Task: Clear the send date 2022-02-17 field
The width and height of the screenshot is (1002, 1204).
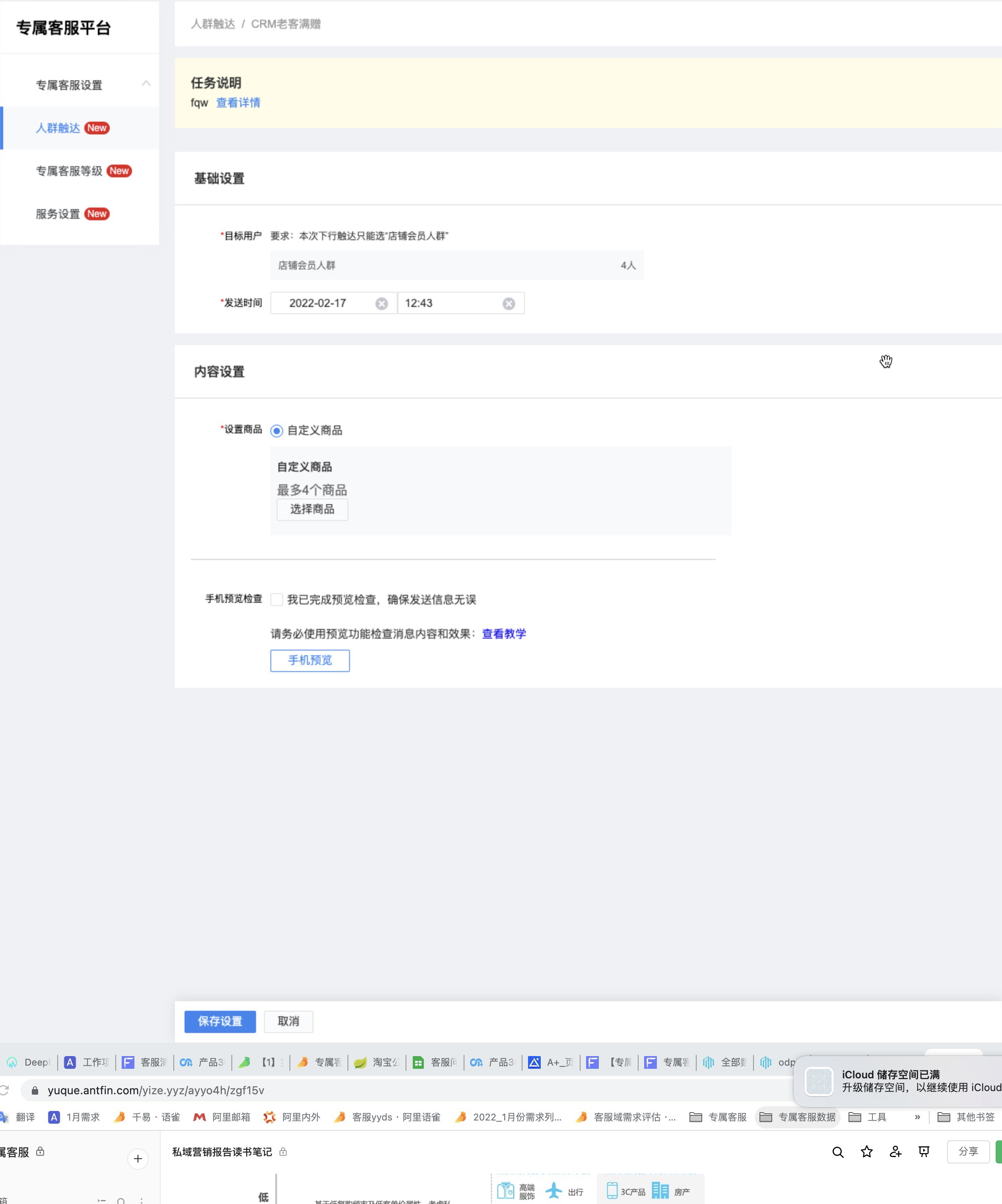Action: 381,304
